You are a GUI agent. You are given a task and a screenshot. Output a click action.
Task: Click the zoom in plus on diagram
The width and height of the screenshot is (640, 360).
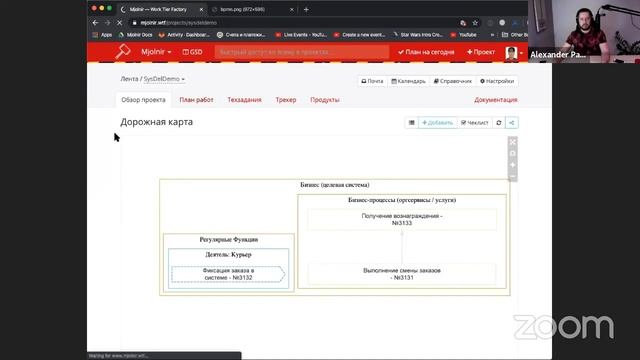click(x=513, y=165)
